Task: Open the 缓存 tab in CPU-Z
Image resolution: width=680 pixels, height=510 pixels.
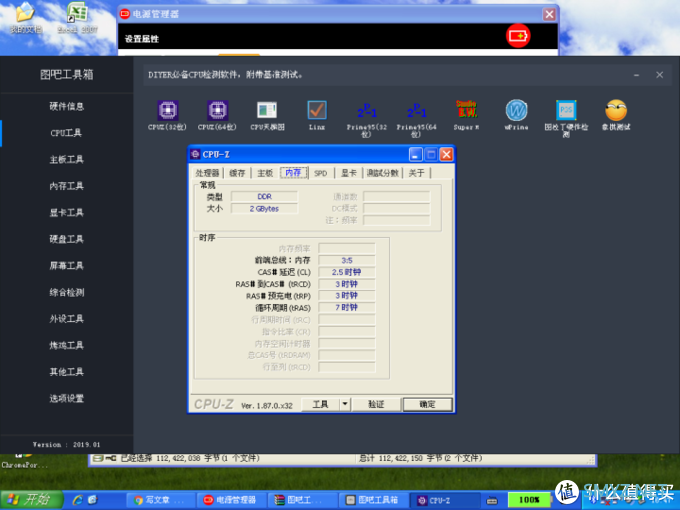Action: click(237, 173)
